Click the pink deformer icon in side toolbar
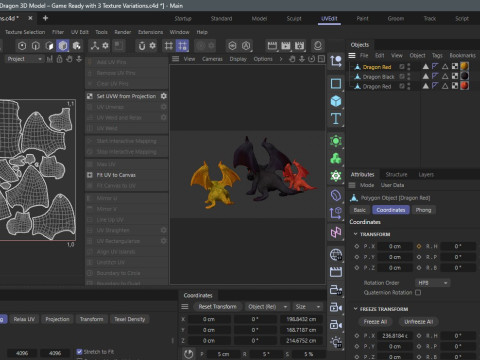480x360 pixels. tap(336, 232)
